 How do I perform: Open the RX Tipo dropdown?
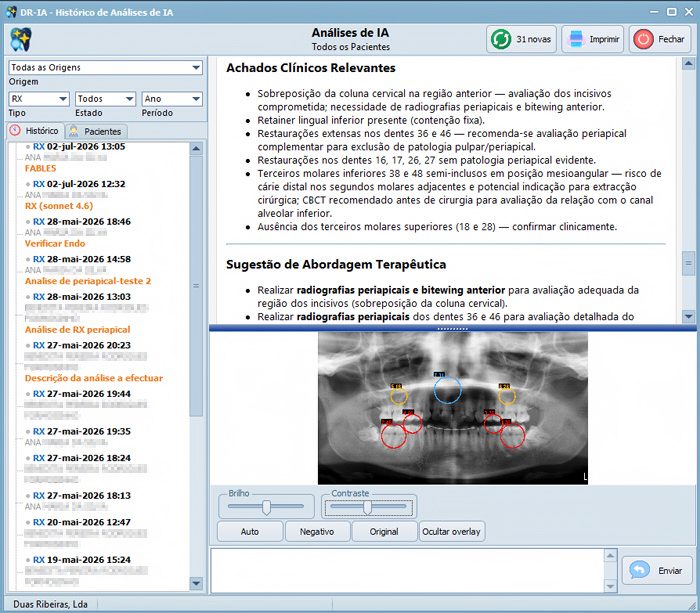pos(39,99)
